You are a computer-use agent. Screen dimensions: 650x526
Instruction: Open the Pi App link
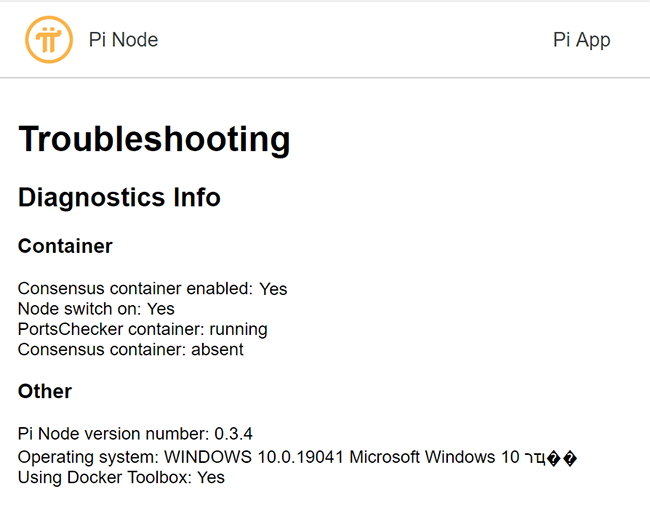point(582,40)
